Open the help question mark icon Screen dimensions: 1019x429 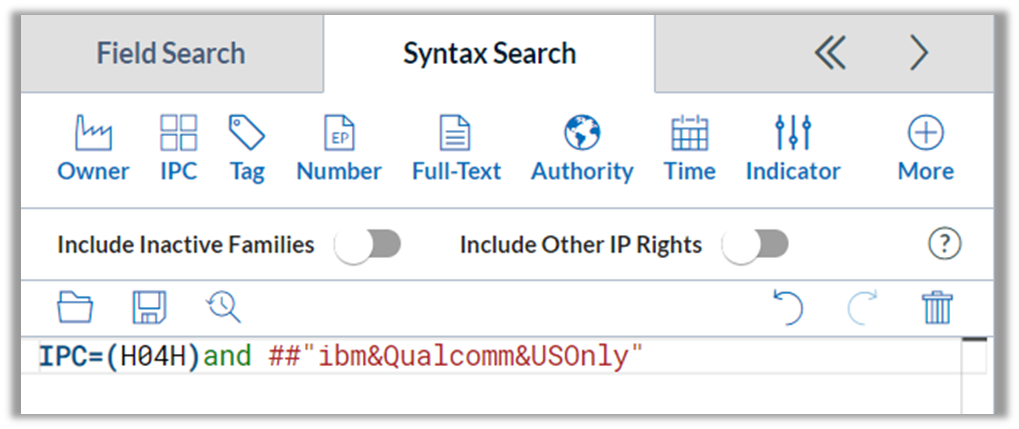click(x=944, y=244)
